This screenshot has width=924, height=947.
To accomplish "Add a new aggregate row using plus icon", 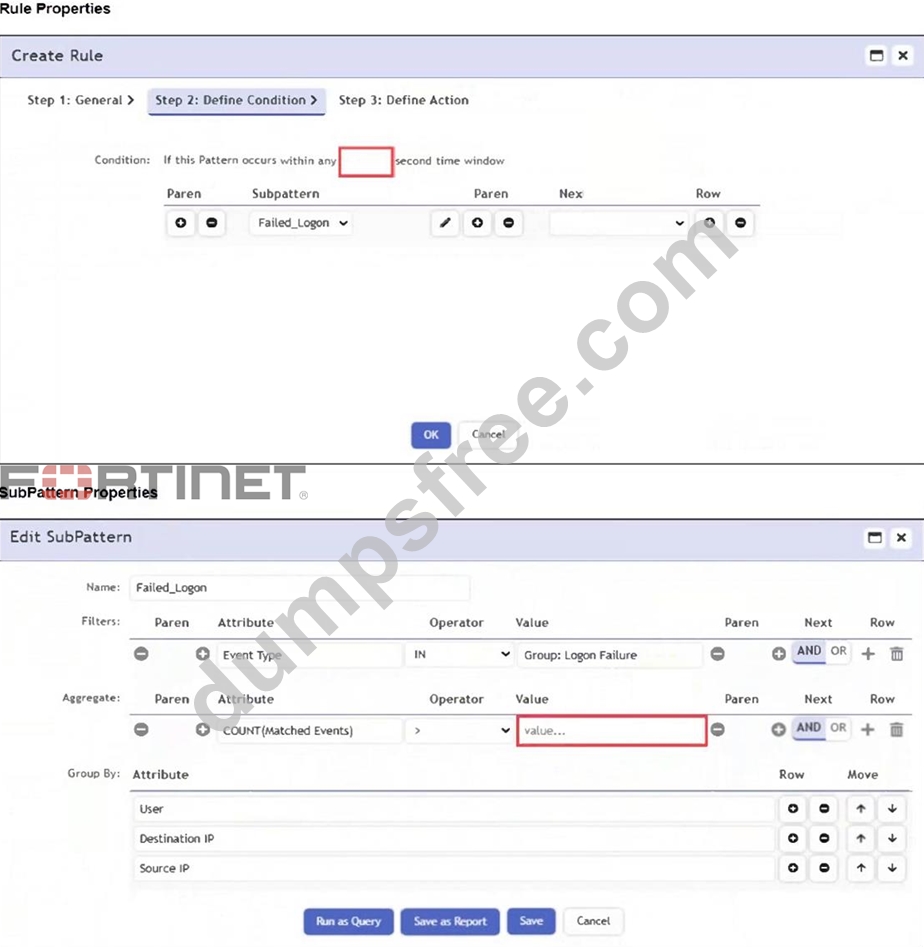I will 868,730.
